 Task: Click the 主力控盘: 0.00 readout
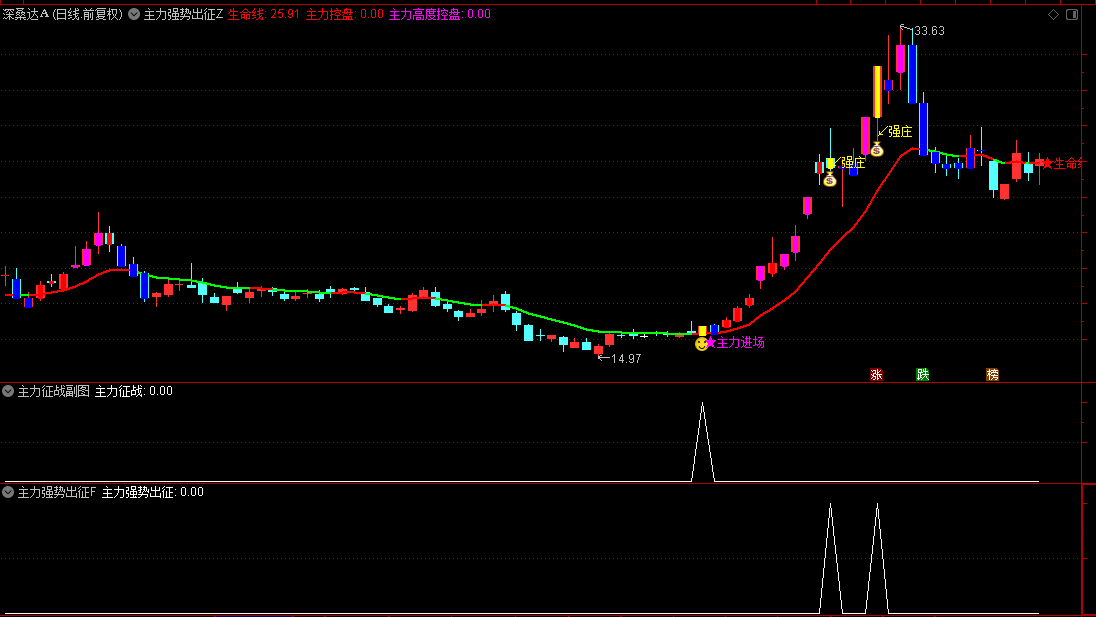(x=345, y=14)
